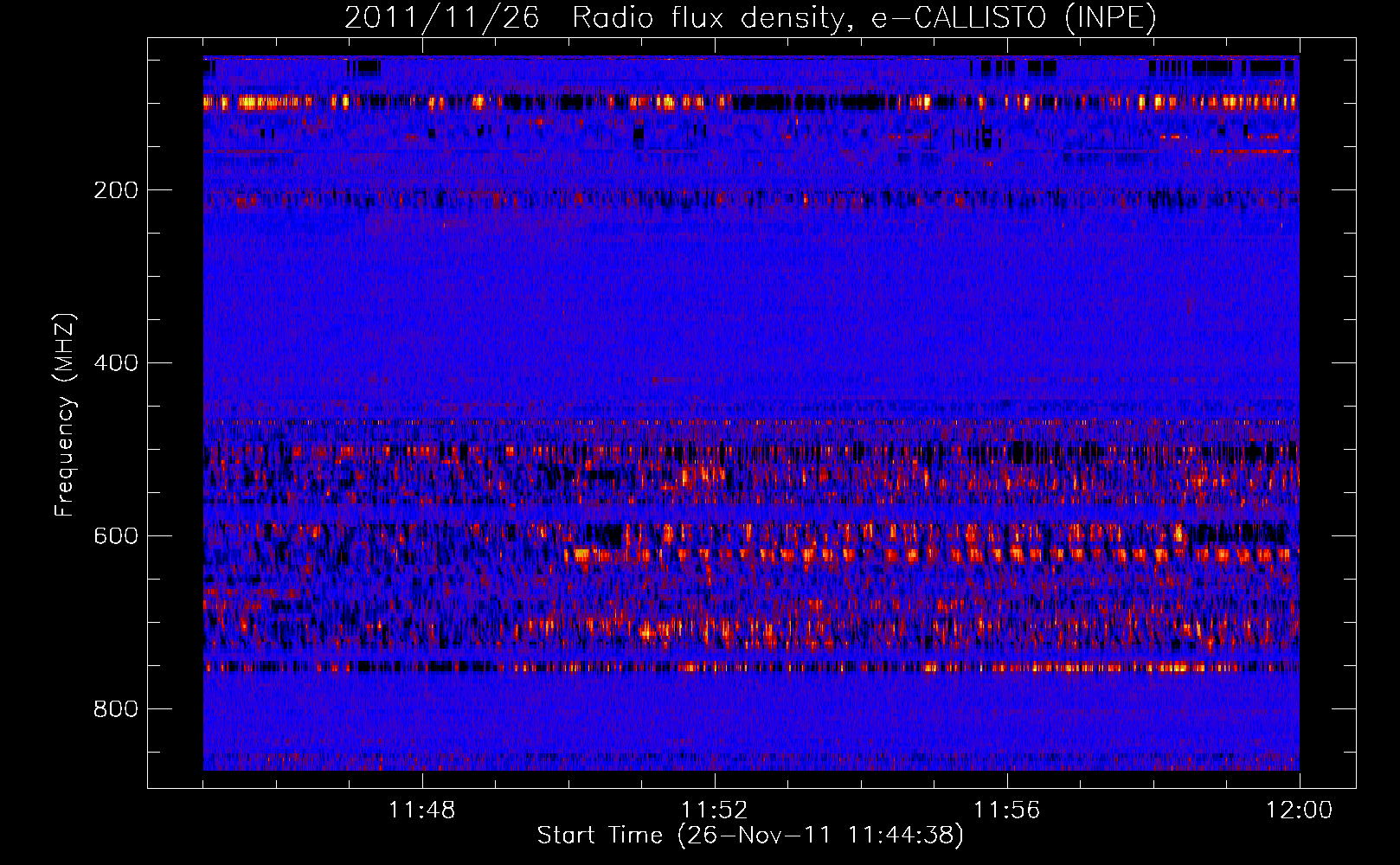Viewport: 1400px width, 865px height.
Task: Click the 'Frequency (MHZ)' axis label
Action: [65, 415]
